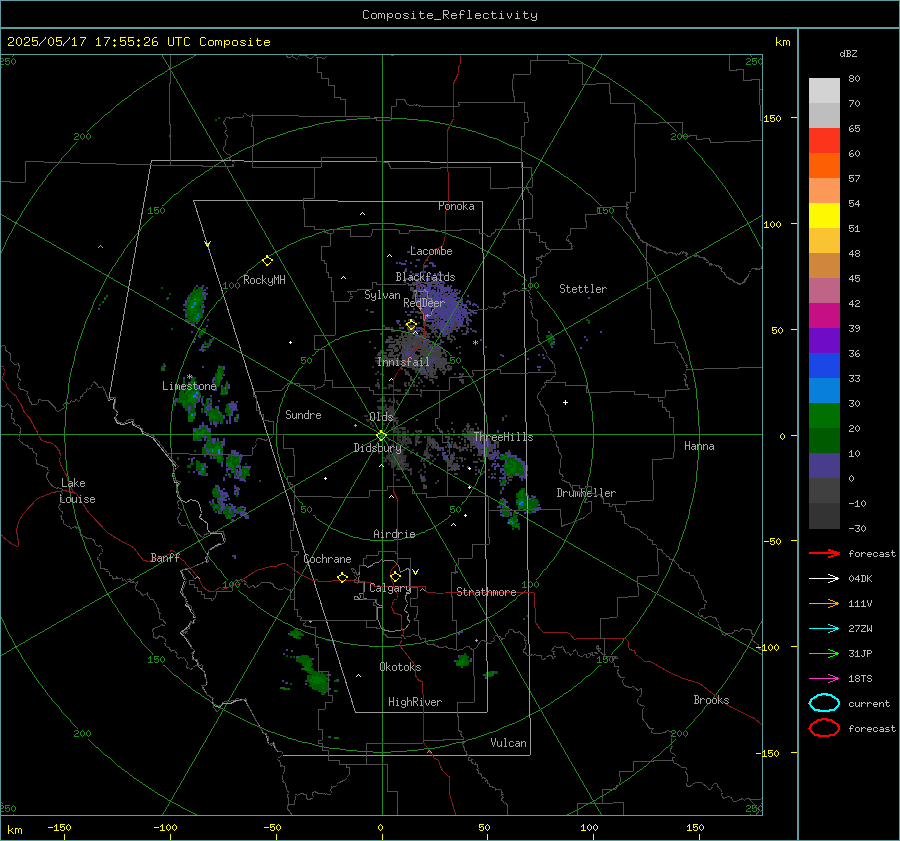Screen dimensions: 900x841
Task: Click the magenta 18TS arrow icon
Action: 824,679
